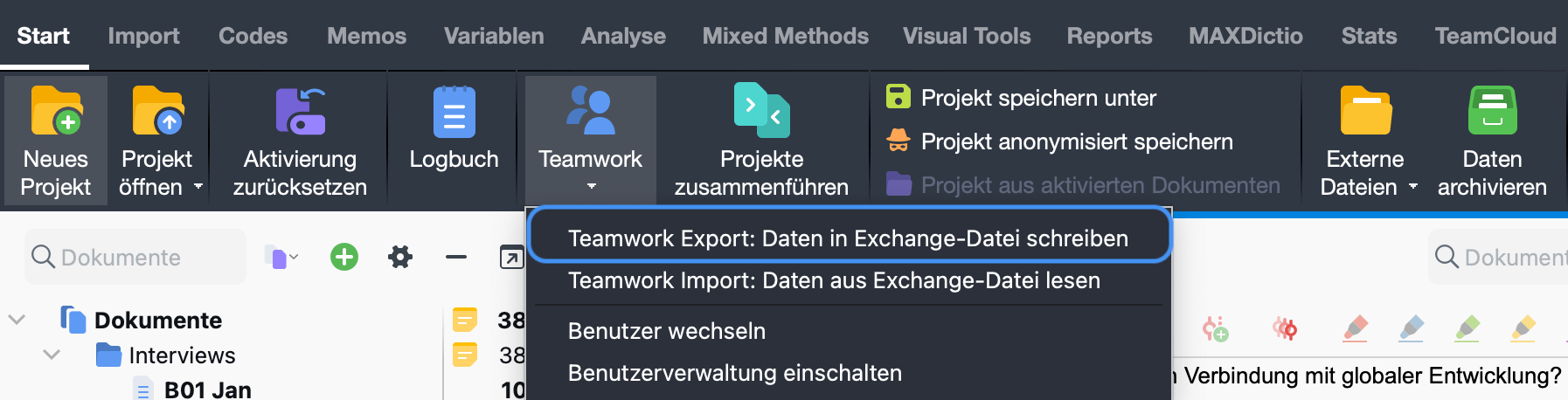Click Projekte zusammenführen icon
Image resolution: width=1568 pixels, height=400 pixels.
point(761,111)
